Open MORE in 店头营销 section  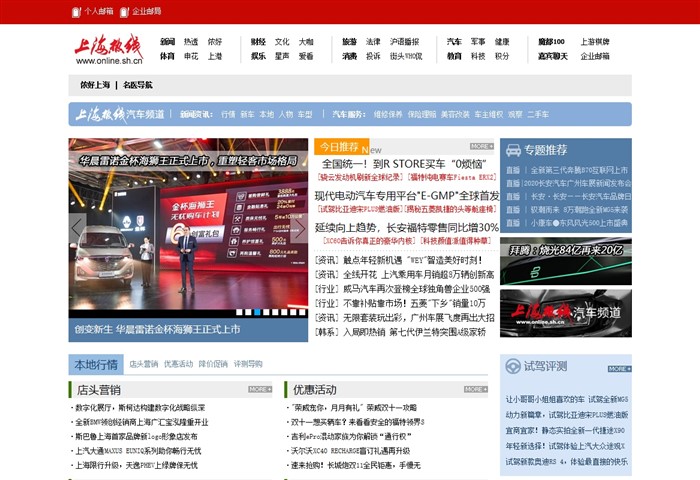click(x=260, y=389)
